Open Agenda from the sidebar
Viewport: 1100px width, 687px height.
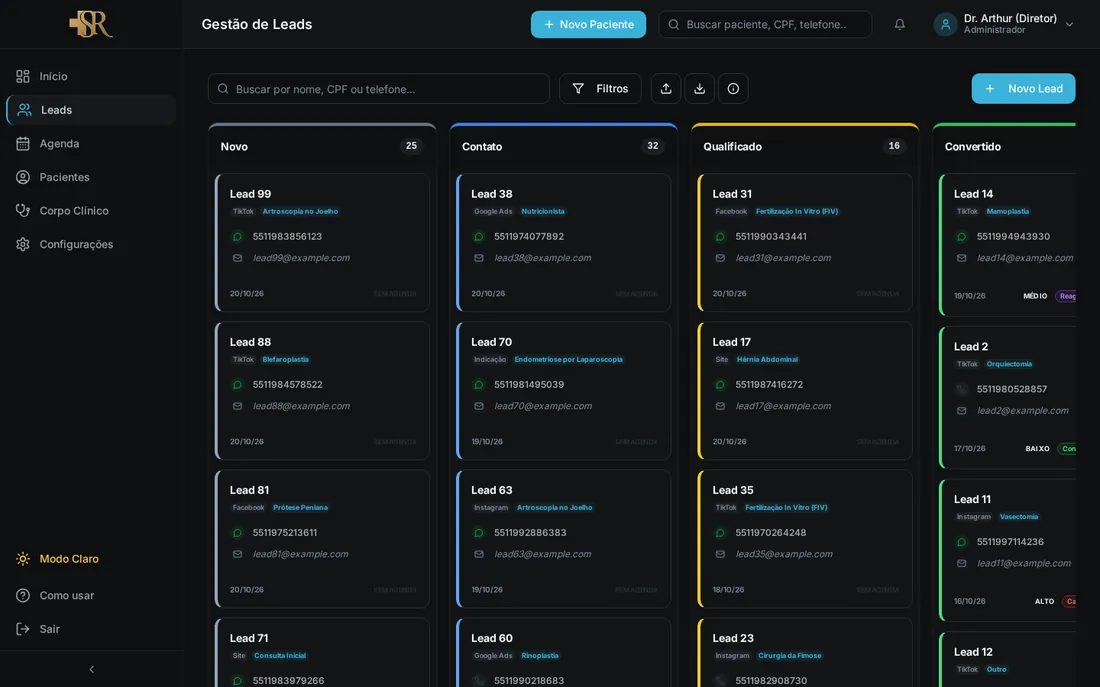[91, 144]
